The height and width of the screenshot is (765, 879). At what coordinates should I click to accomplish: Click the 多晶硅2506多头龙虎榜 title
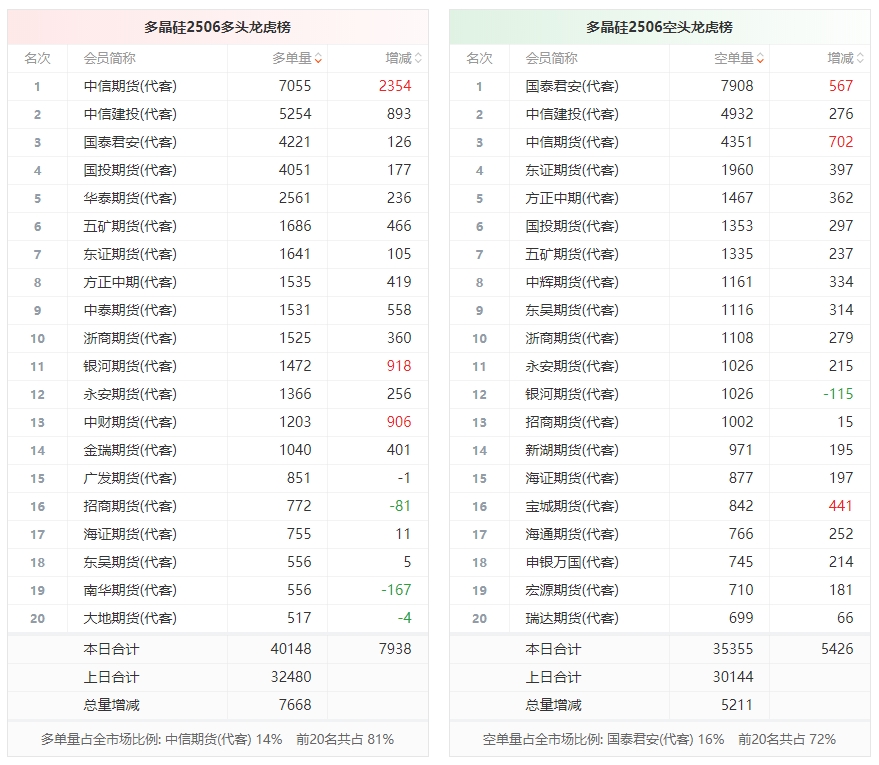click(218, 27)
